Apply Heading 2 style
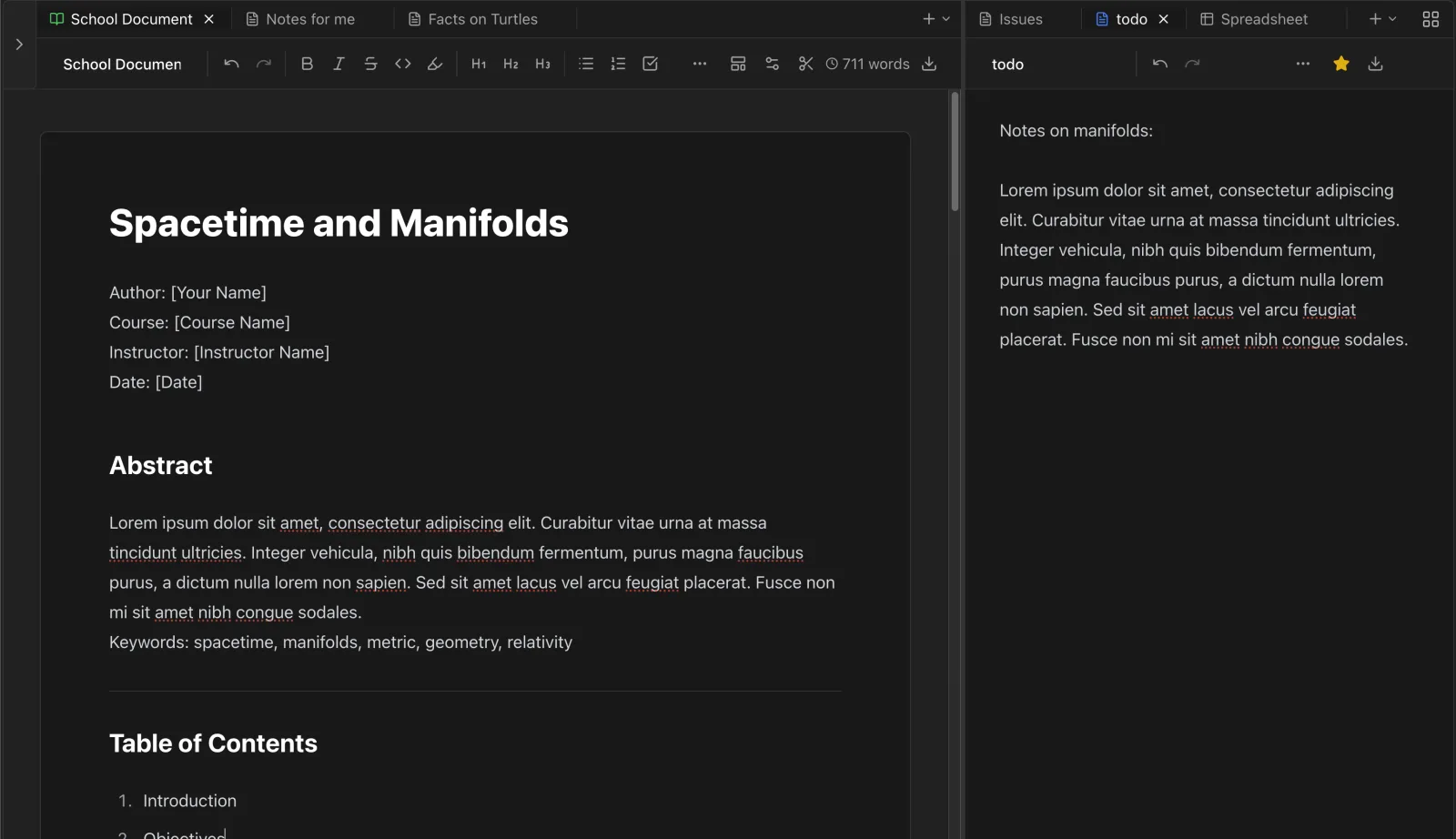 [x=511, y=64]
